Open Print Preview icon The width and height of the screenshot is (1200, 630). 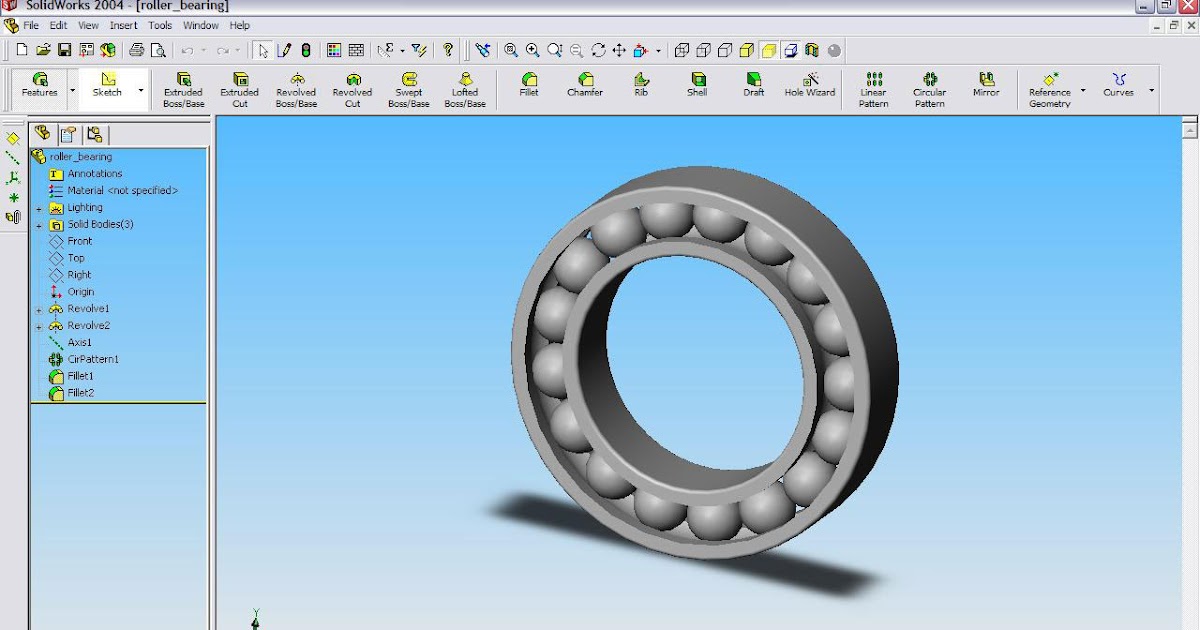(x=158, y=49)
